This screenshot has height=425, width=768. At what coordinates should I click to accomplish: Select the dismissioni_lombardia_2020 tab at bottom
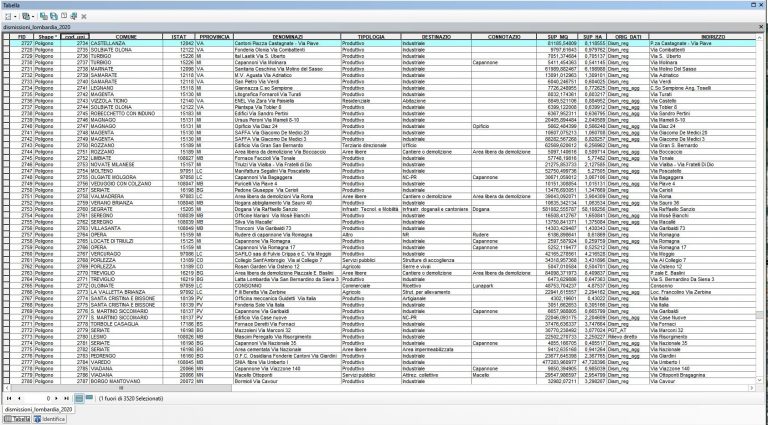click(38, 409)
